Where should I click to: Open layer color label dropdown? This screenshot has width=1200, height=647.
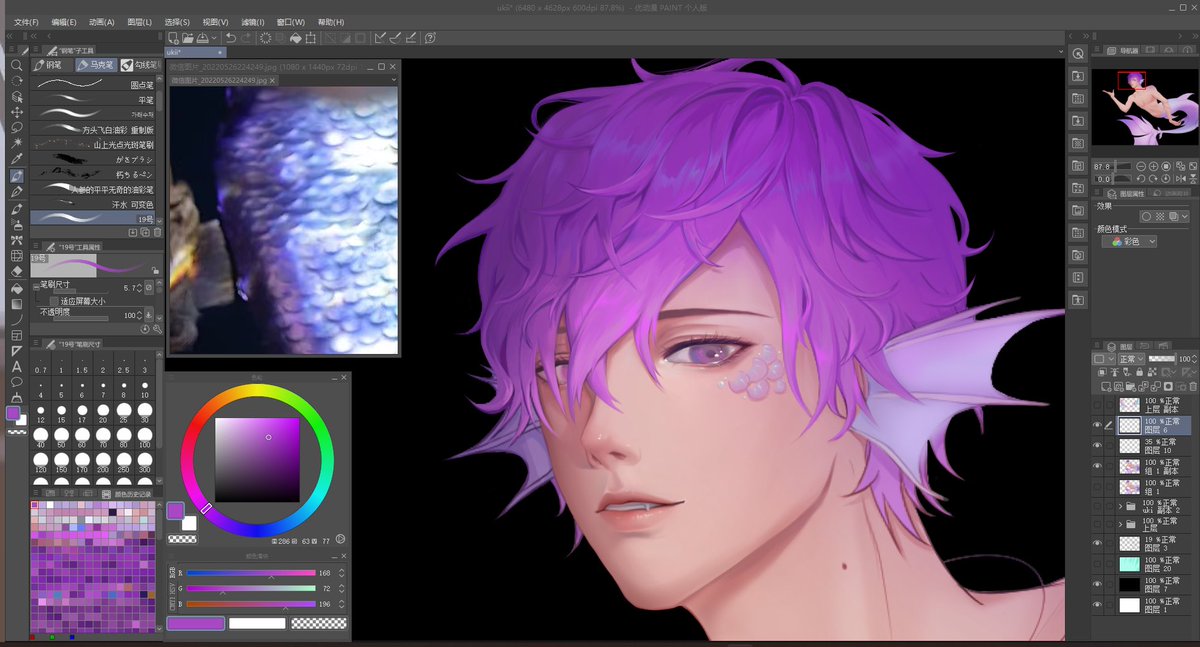1103,358
